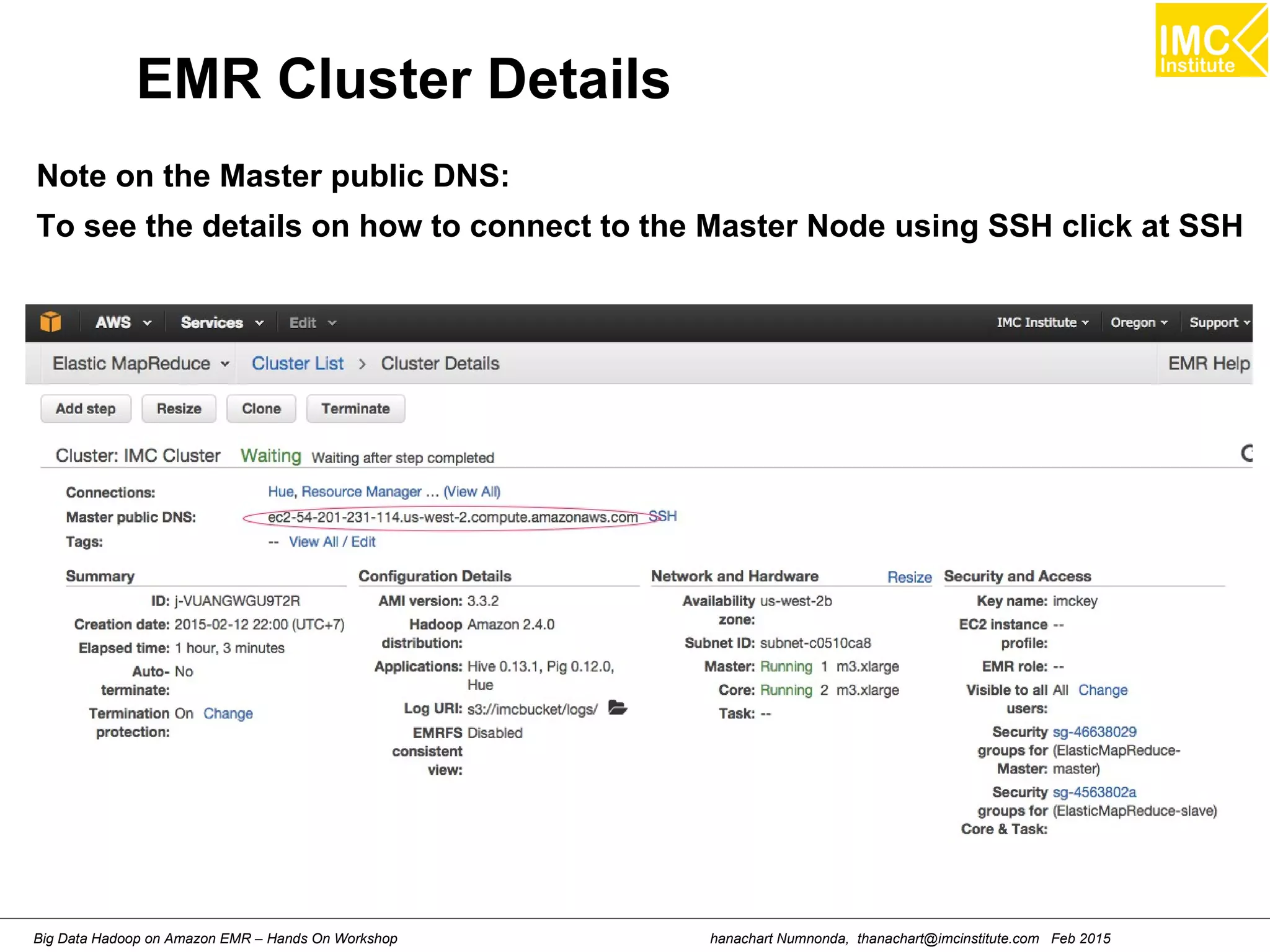
Task: Click the Cluster: IMC Cluster title
Action: tap(138, 456)
